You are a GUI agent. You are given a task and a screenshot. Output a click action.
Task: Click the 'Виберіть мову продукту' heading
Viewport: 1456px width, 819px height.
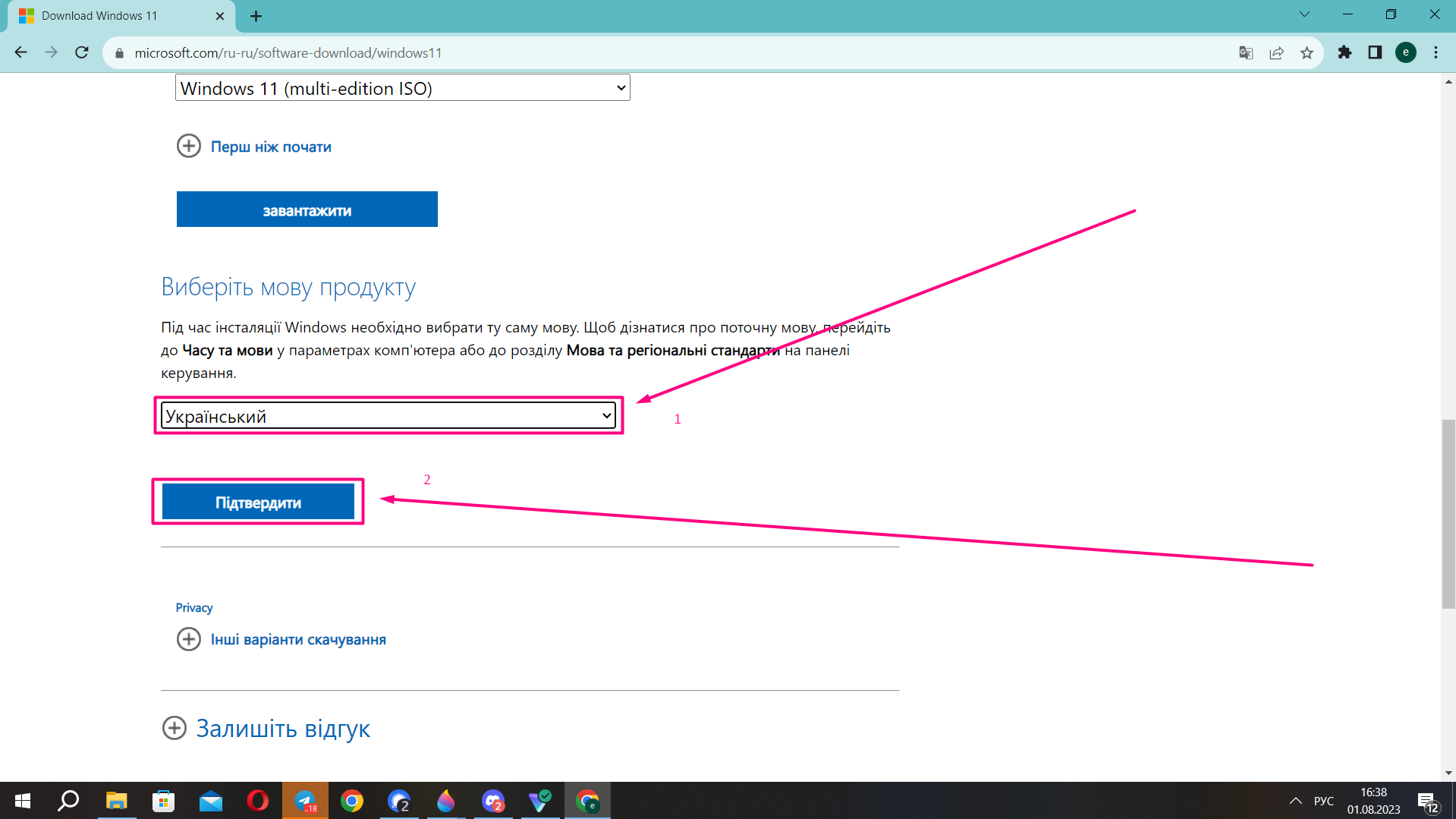[288, 287]
